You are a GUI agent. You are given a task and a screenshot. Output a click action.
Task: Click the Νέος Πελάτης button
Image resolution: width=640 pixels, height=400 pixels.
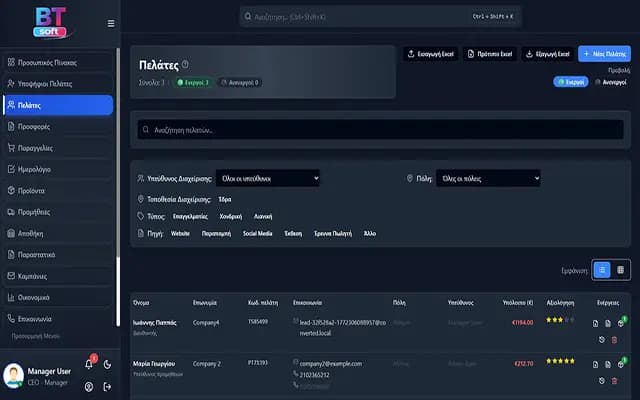coord(604,53)
